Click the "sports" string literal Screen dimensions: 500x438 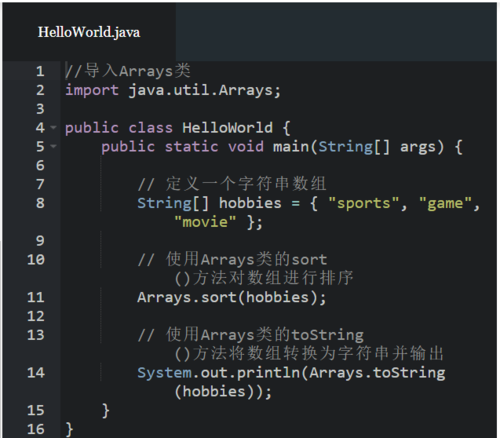tap(364, 203)
